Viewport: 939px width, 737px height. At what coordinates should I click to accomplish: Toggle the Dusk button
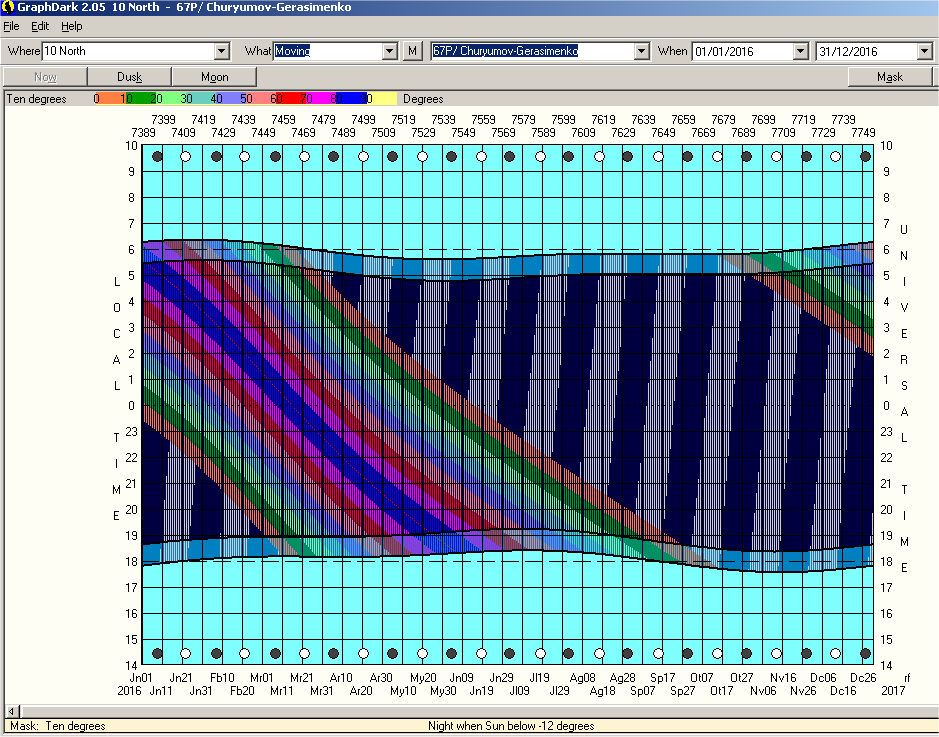point(130,77)
